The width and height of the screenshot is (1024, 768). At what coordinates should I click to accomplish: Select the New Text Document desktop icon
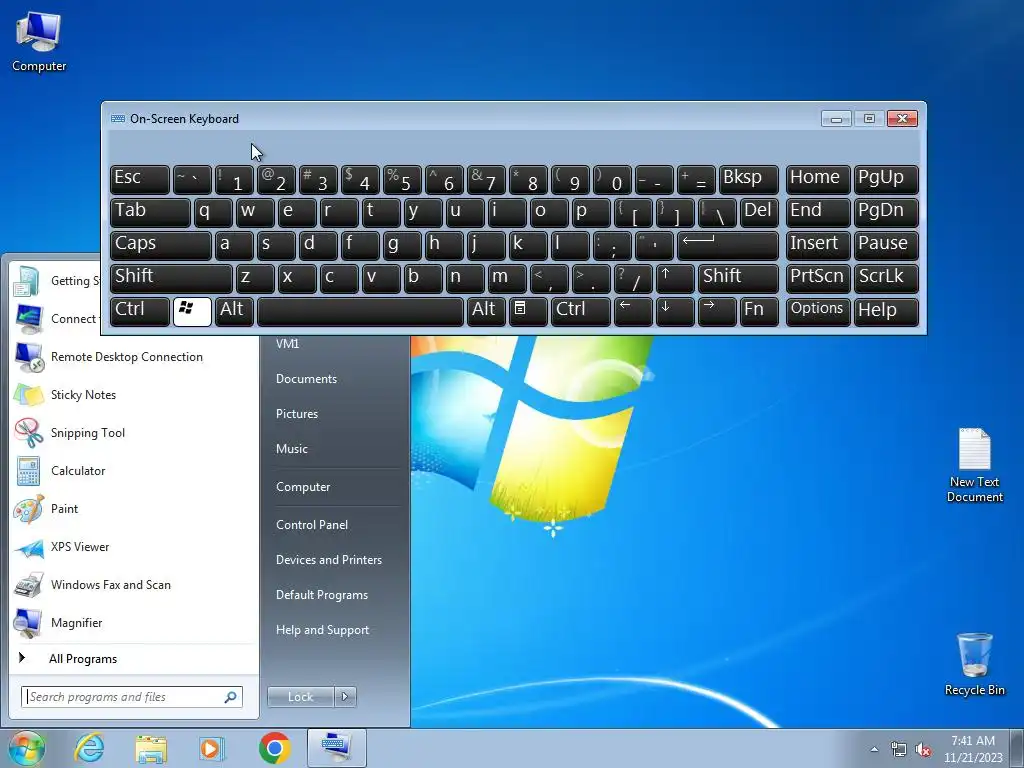(x=974, y=465)
